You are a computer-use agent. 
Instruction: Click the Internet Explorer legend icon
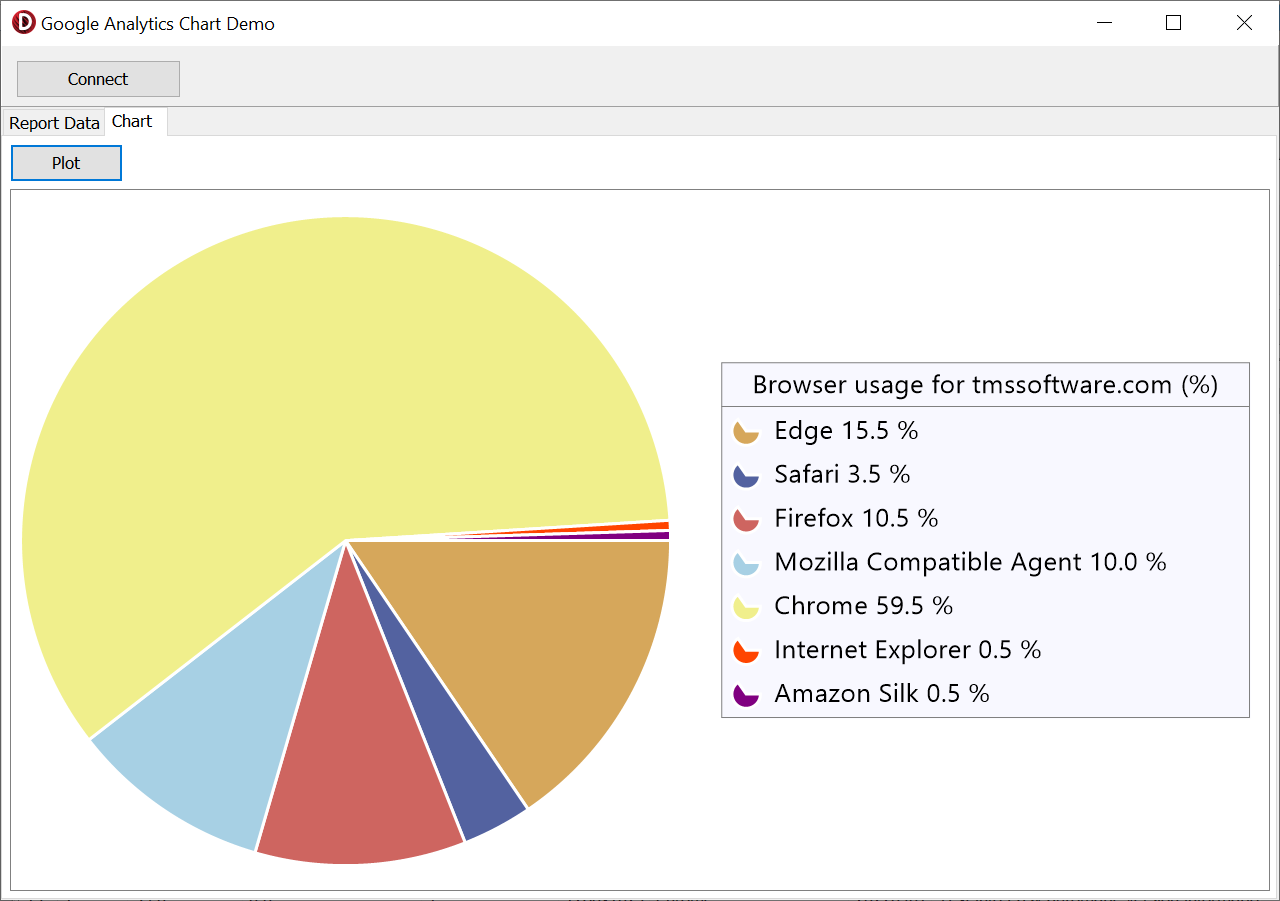tap(747, 650)
